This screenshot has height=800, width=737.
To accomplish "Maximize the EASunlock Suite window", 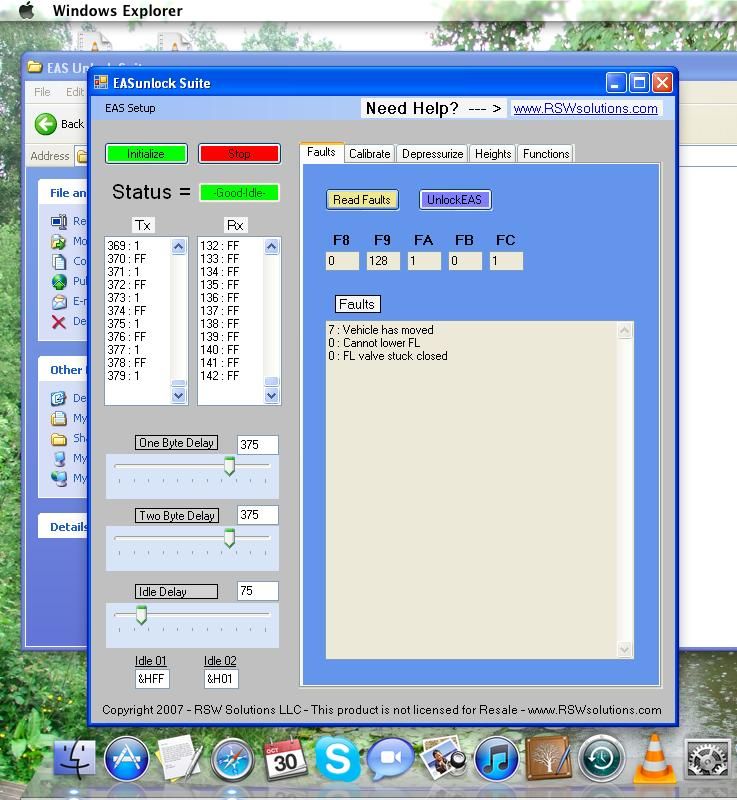I will tap(639, 82).
